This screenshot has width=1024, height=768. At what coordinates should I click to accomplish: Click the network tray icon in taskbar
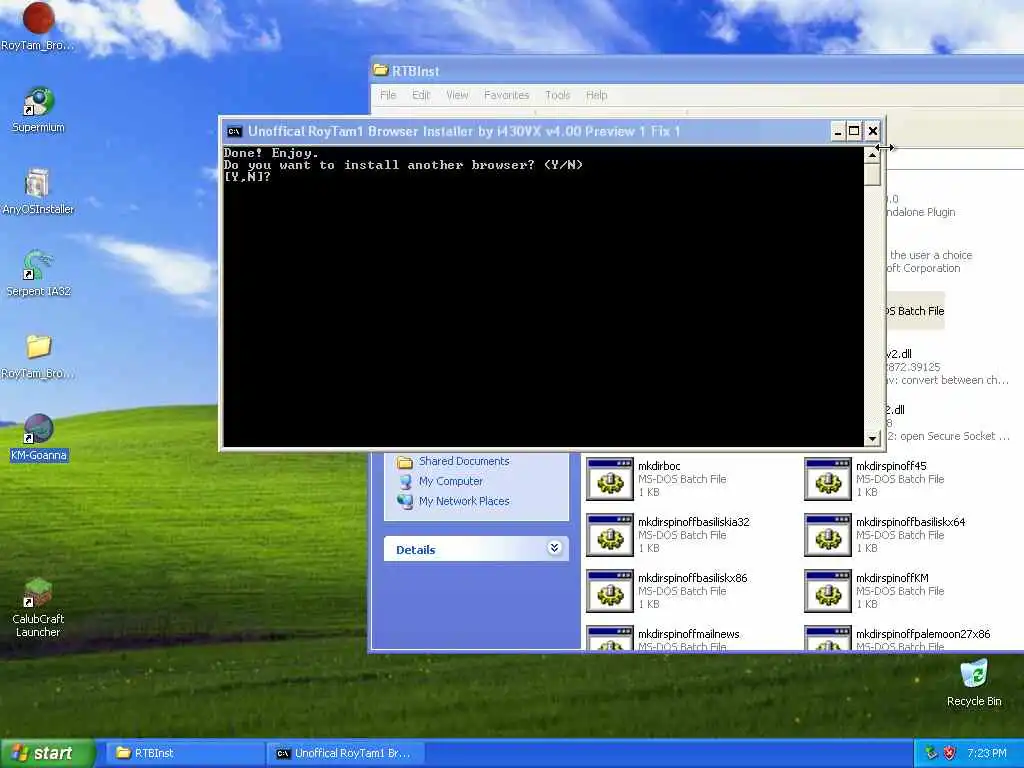(931, 753)
